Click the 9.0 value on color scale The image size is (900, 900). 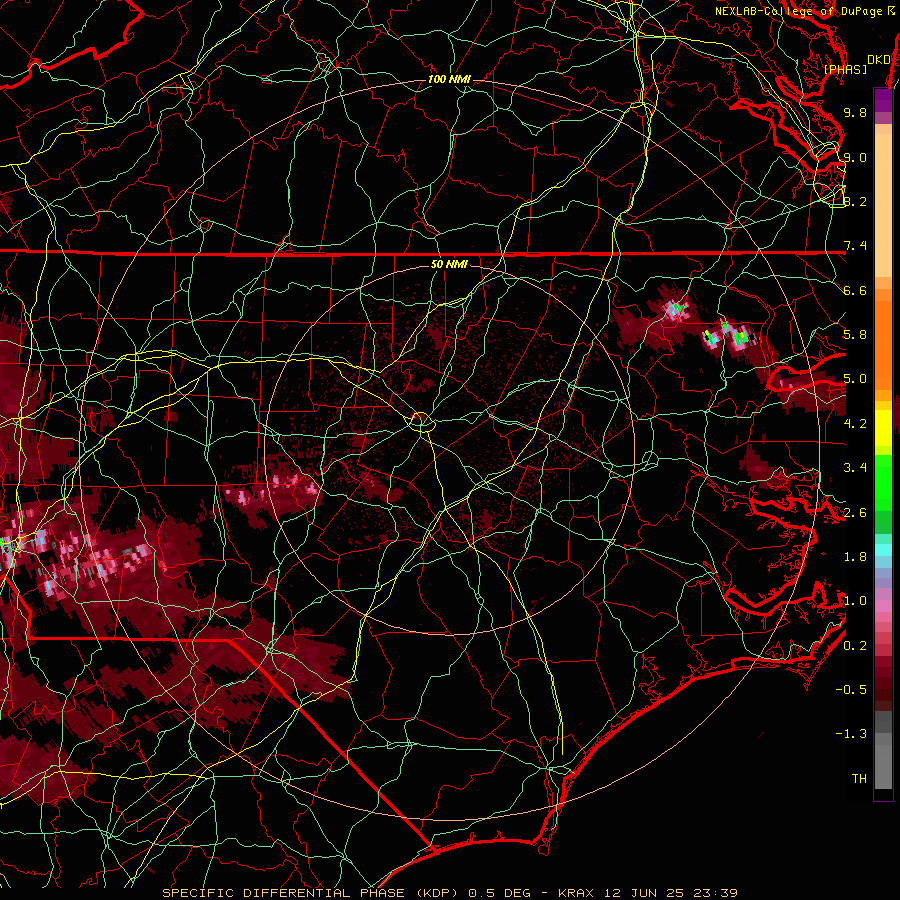click(x=855, y=157)
